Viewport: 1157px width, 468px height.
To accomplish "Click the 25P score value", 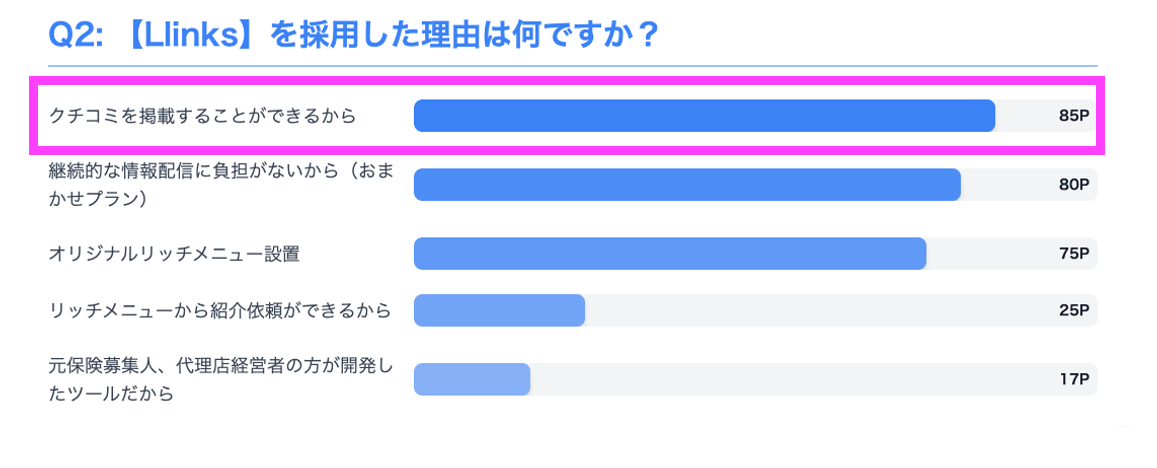I will 1073,311.
